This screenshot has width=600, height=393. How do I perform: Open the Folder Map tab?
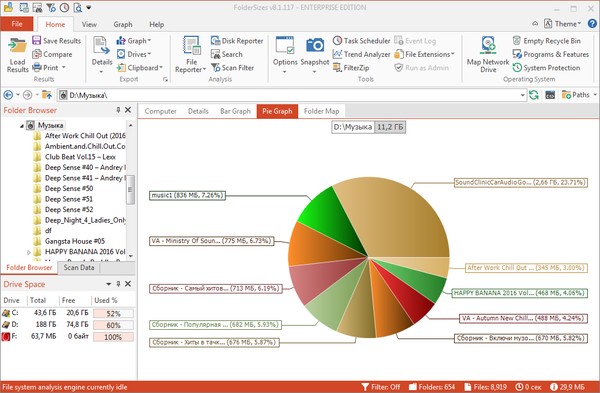pos(321,111)
